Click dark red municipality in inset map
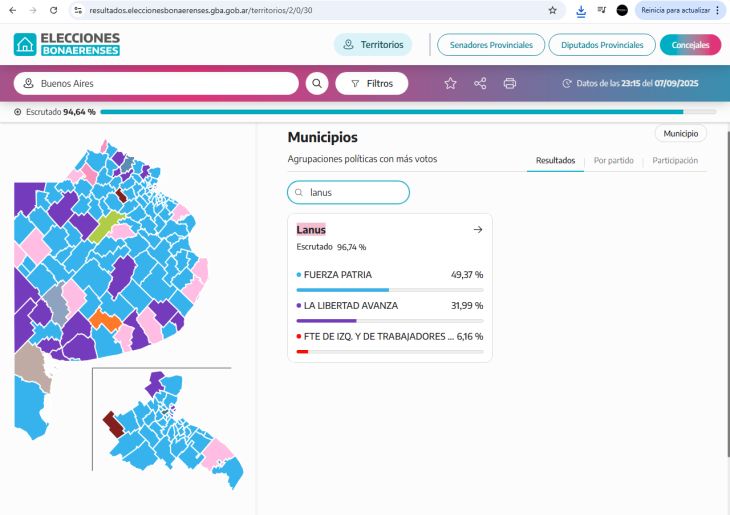 pyautogui.click(x=113, y=424)
